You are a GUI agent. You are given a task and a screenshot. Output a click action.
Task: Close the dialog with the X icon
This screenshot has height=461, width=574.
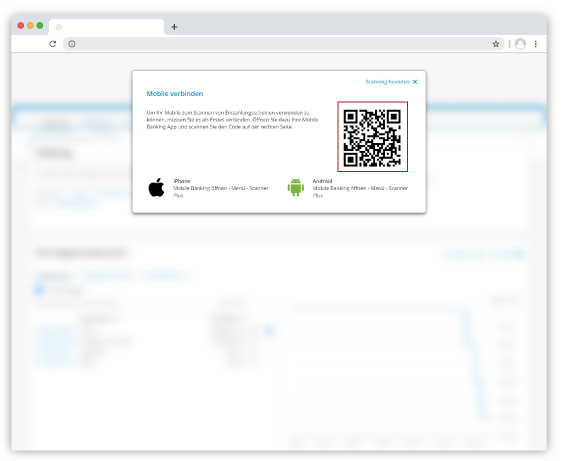[x=415, y=82]
